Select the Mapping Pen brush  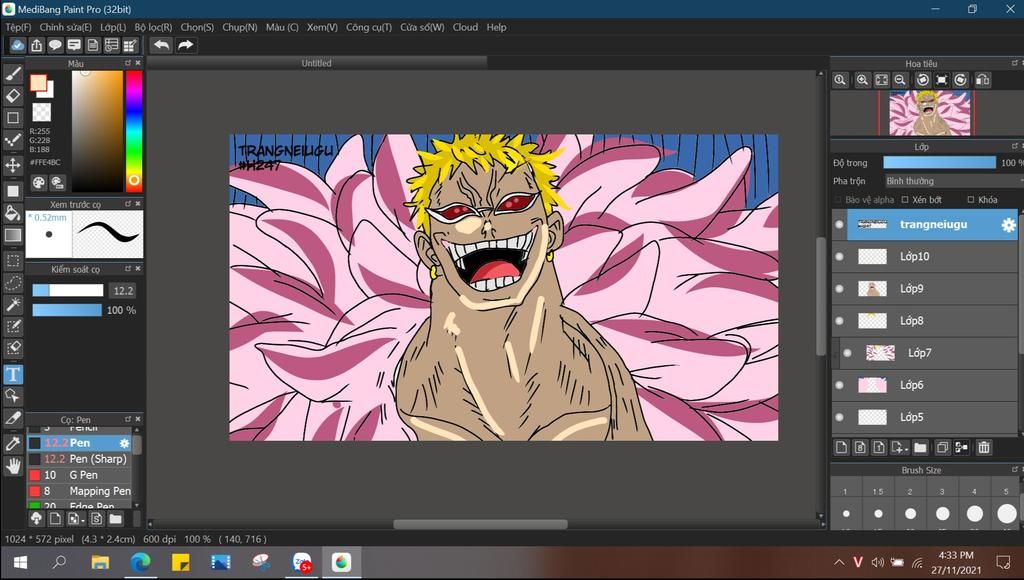tap(78, 491)
